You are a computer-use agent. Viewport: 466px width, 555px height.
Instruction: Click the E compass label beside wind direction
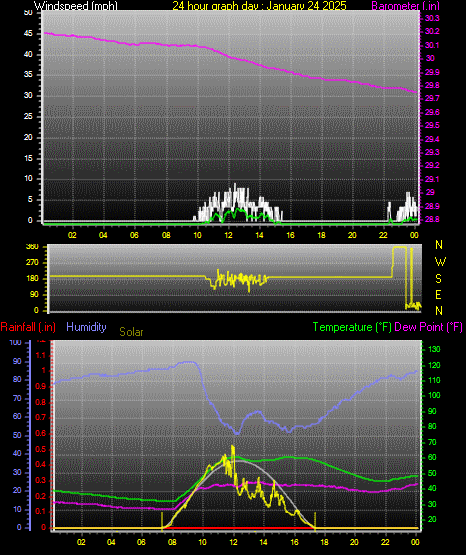[438, 295]
